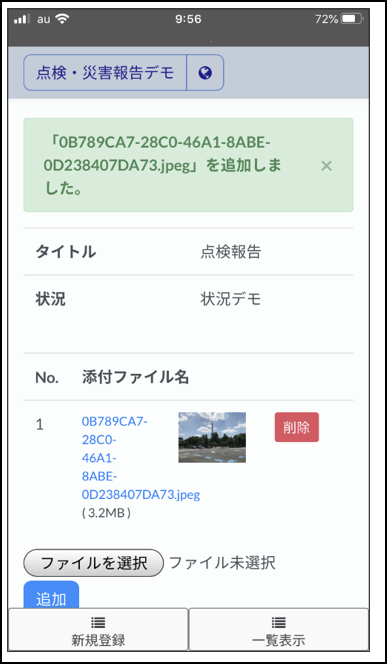
Task: Click the blue 追加 button
Action: point(51,595)
